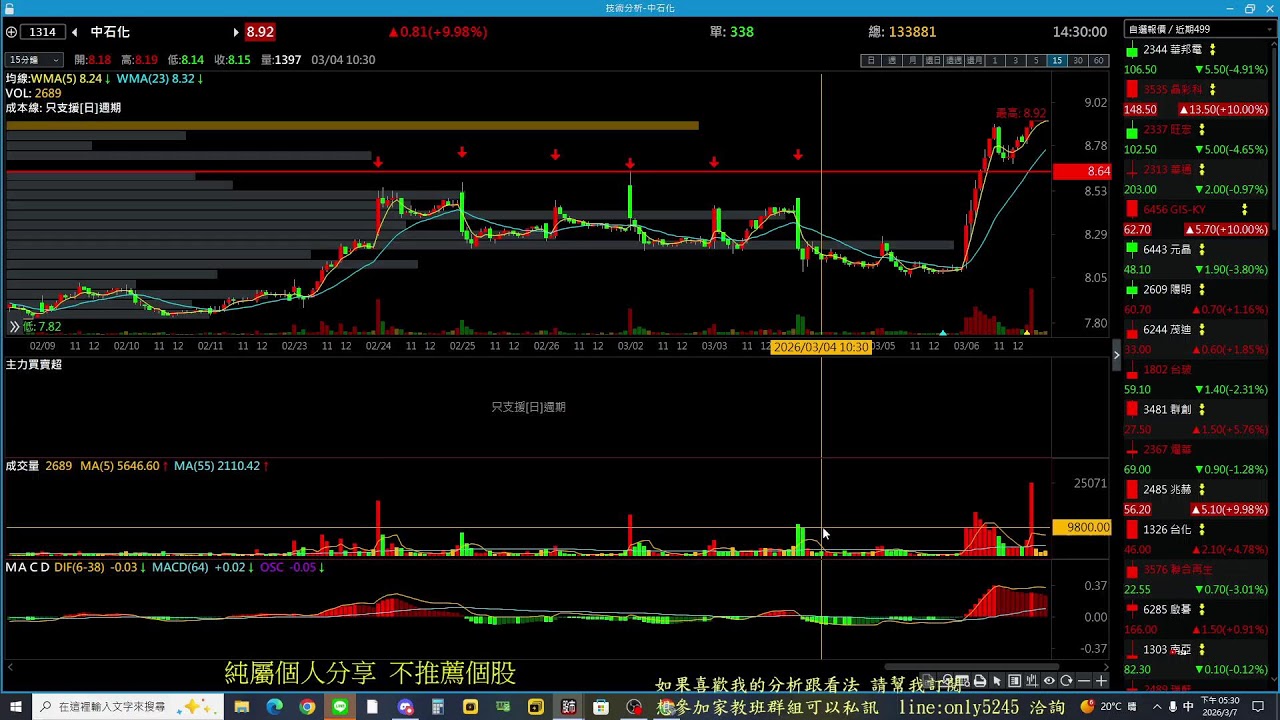Click the date marker 2026/03/04 10:30

coord(821,347)
